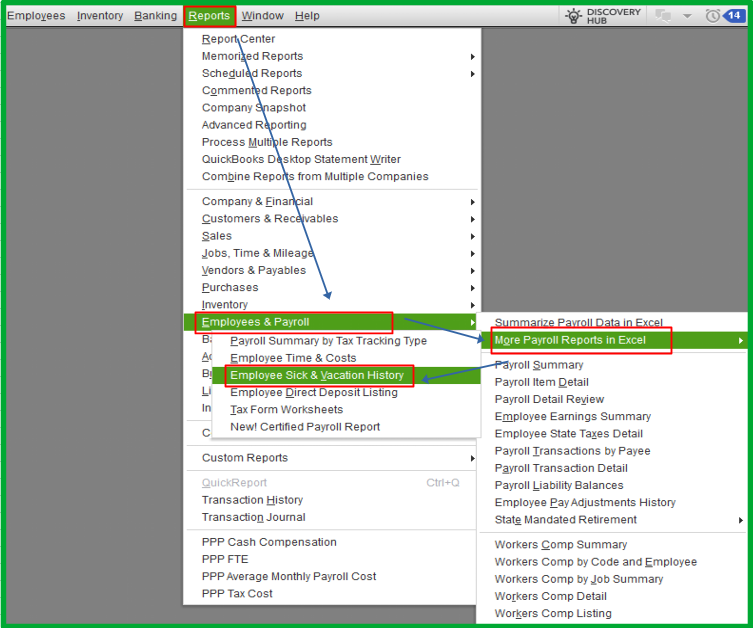Choose Payroll Transaction Detail

pyautogui.click(x=561, y=469)
